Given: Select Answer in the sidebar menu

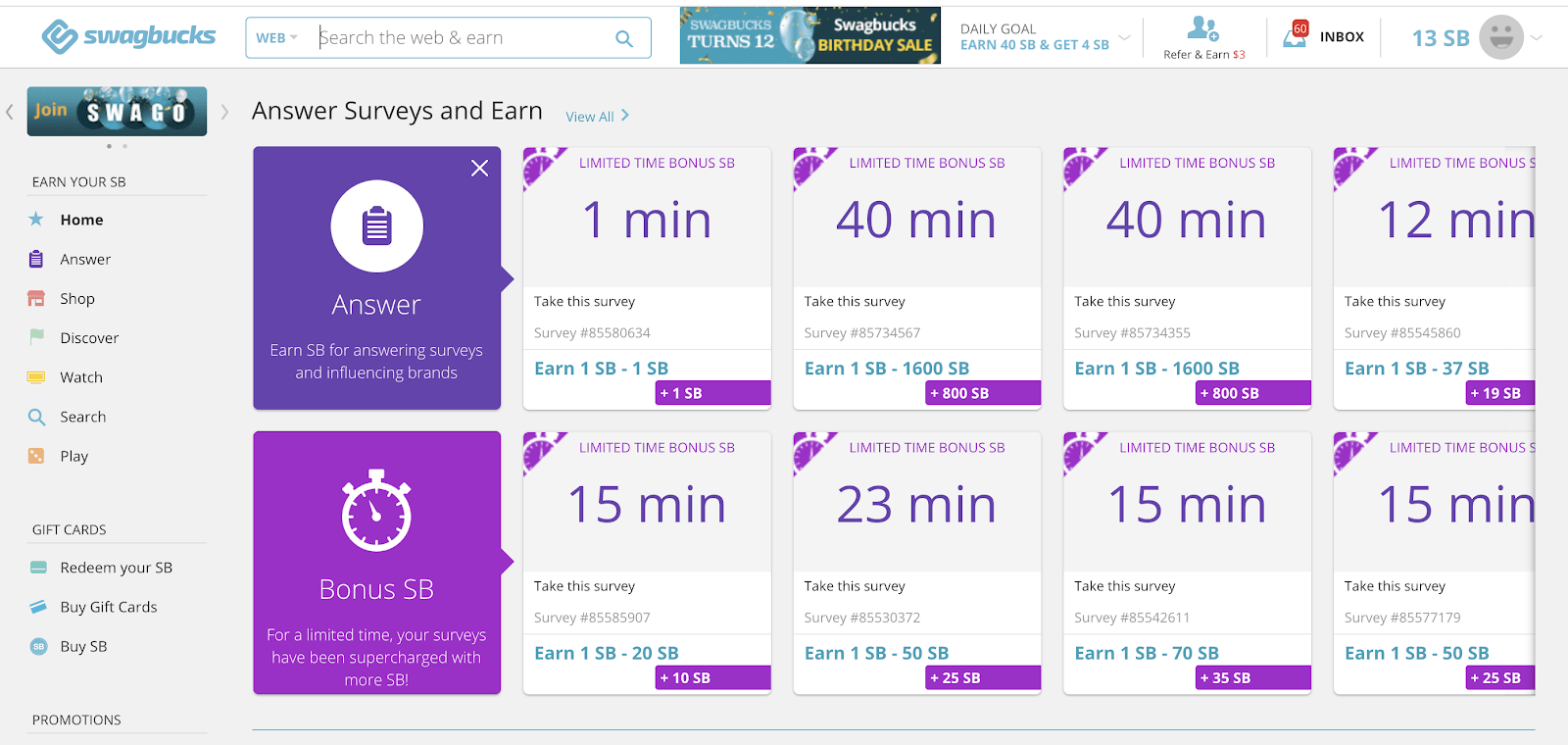Looking at the screenshot, I should (85, 259).
